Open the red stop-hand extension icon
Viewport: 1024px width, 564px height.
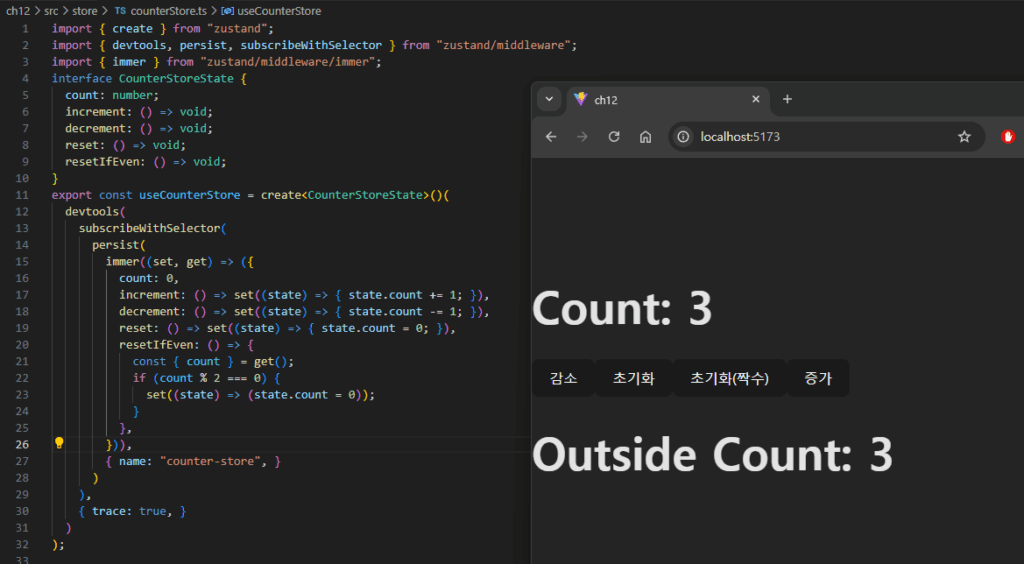pyautogui.click(x=1007, y=137)
